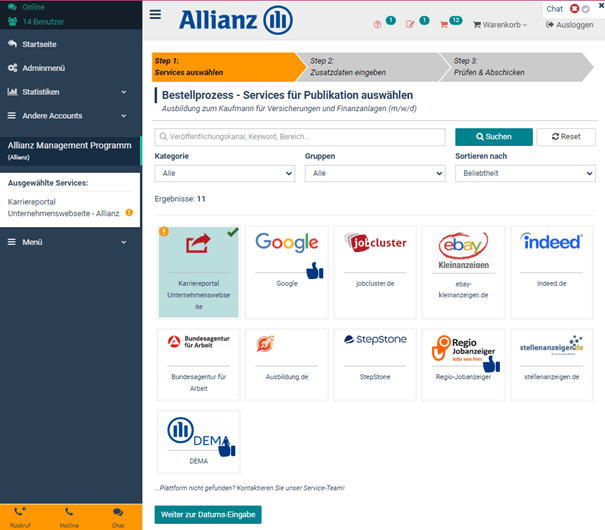Click the thumbs-up icon on Regio-Jobanzeiger tile
This screenshot has height=530, width=605.
click(x=492, y=364)
